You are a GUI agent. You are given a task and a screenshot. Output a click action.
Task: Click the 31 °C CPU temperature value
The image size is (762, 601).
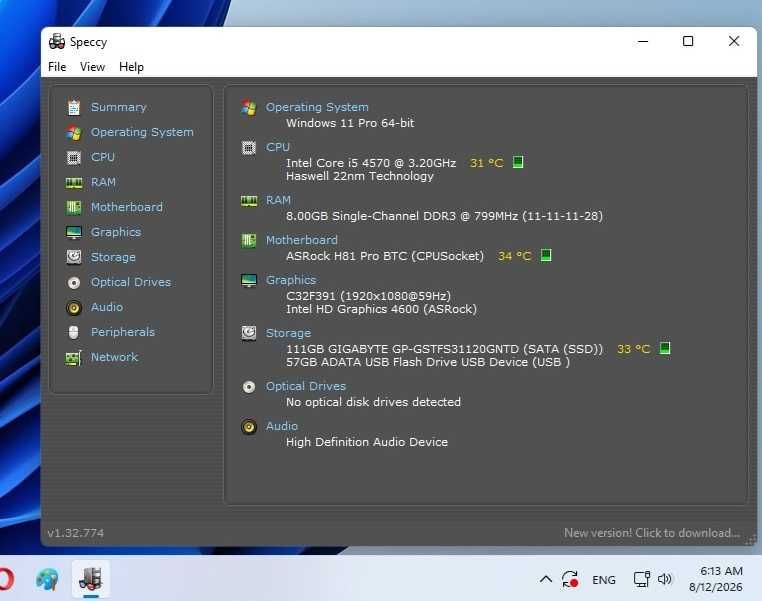click(x=486, y=163)
